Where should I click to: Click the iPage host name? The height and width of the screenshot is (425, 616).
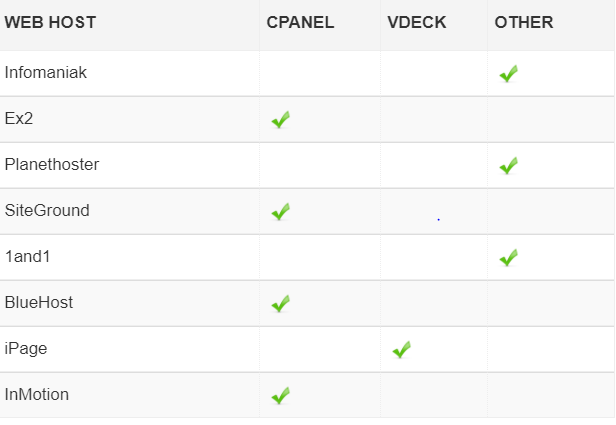(x=26, y=349)
